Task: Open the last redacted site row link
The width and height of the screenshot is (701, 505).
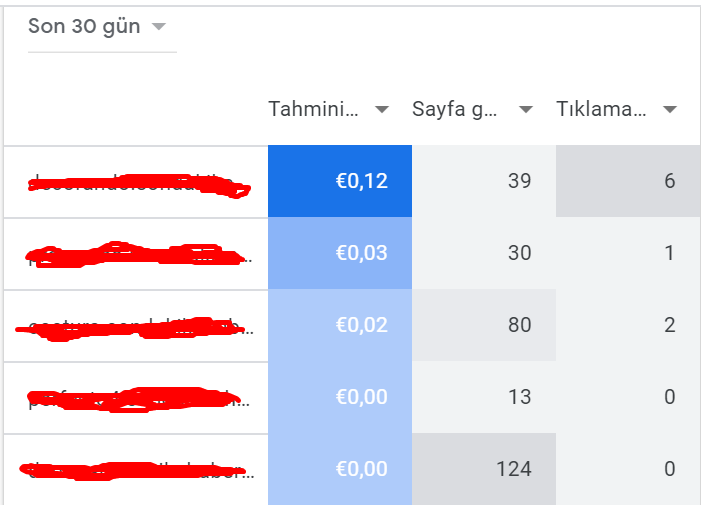Action: pyautogui.click(x=137, y=471)
